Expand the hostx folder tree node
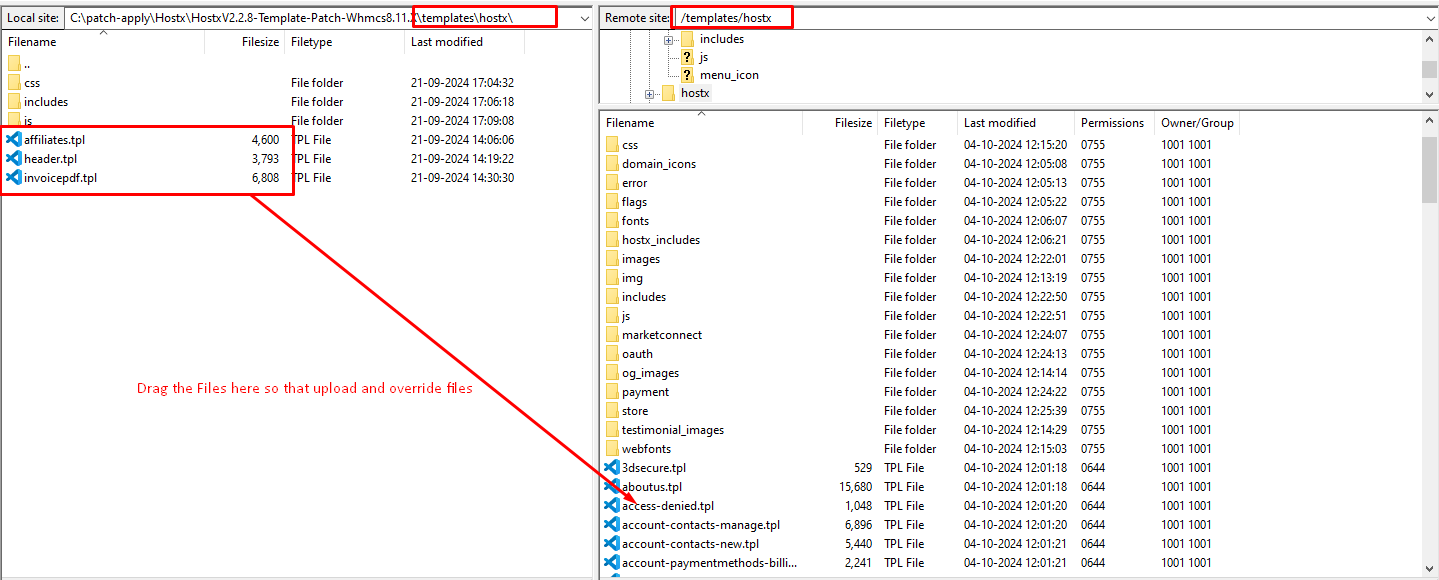Image resolution: width=1439 pixels, height=580 pixels. click(649, 94)
